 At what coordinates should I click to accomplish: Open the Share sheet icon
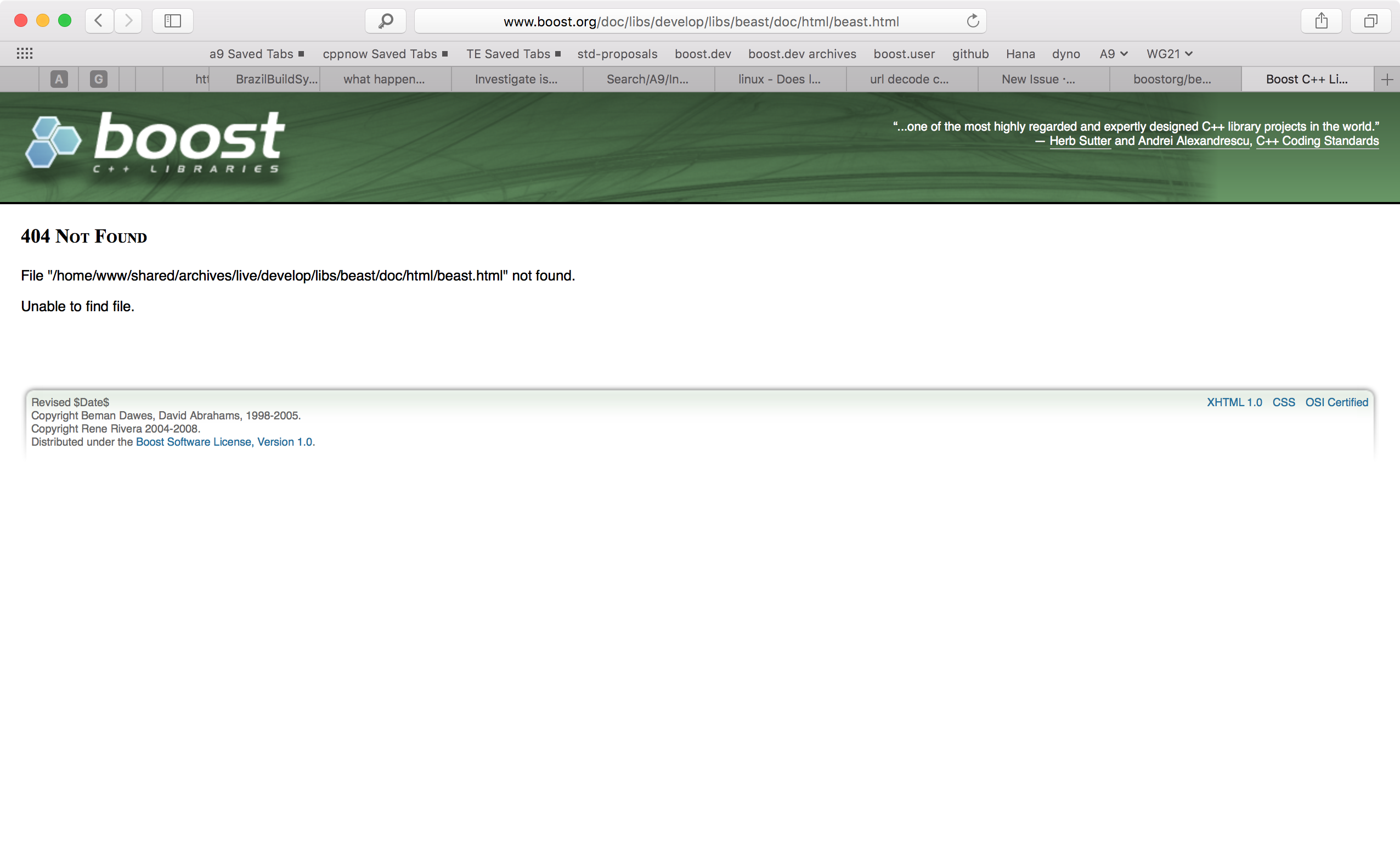click(1321, 21)
